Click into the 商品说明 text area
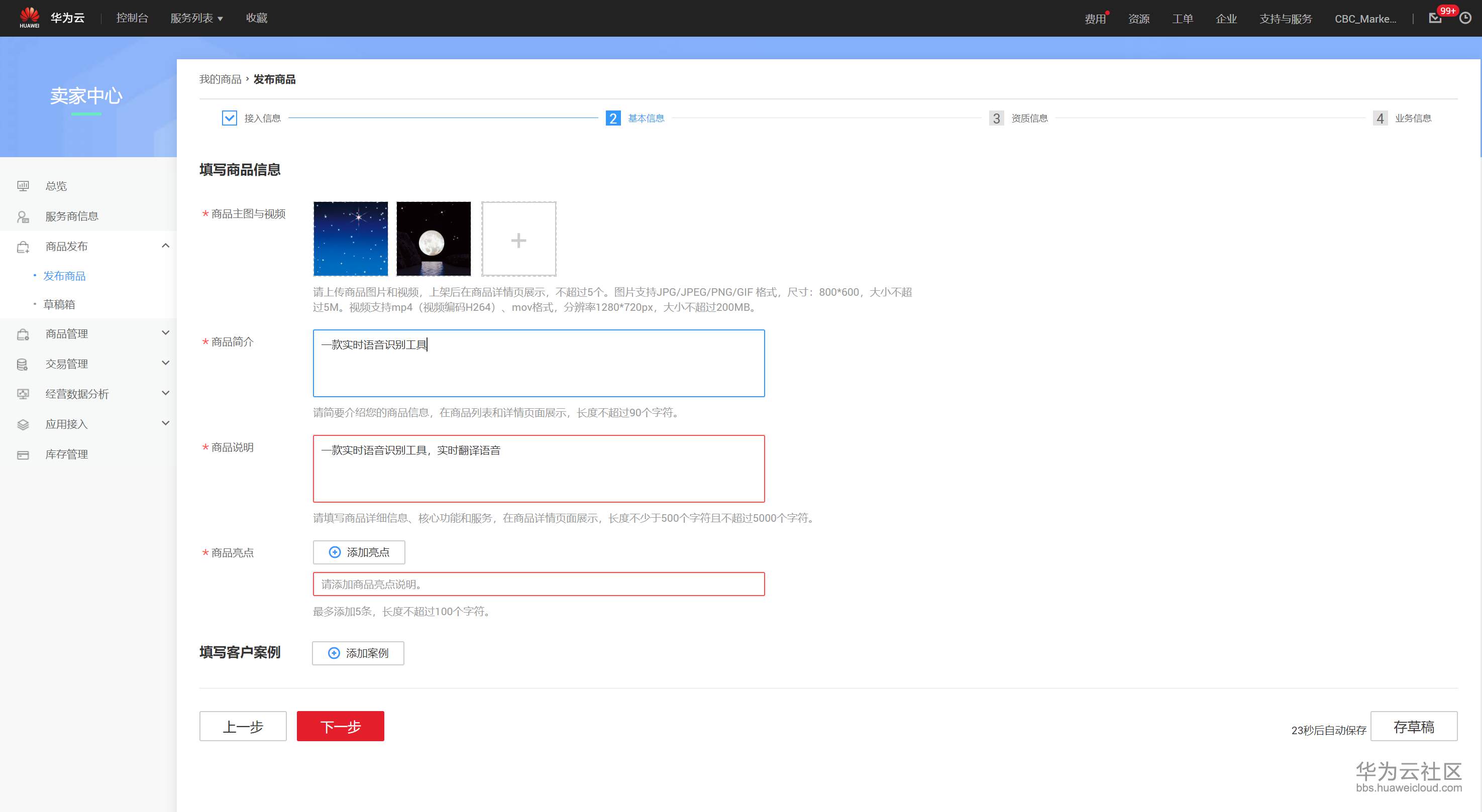Viewport: 1482px width, 812px height. (x=539, y=469)
